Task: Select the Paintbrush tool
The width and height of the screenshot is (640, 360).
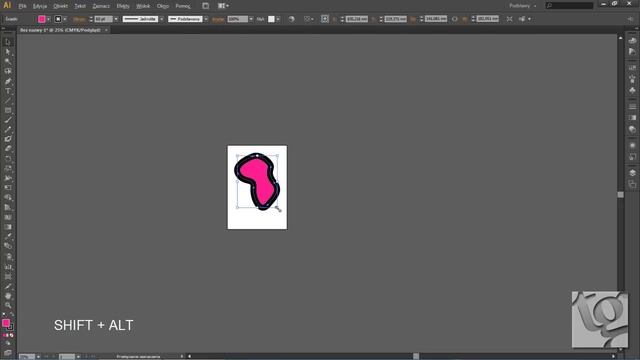Action: click(8, 120)
